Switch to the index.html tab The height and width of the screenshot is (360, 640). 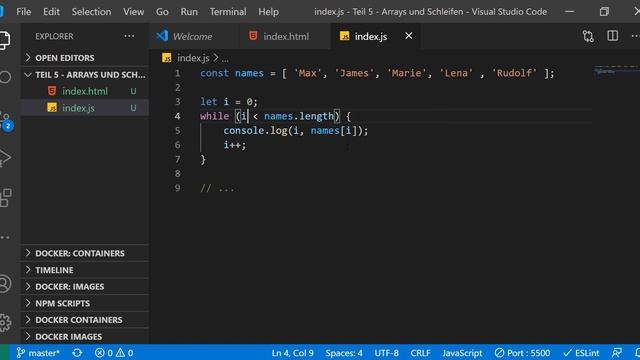(x=286, y=36)
